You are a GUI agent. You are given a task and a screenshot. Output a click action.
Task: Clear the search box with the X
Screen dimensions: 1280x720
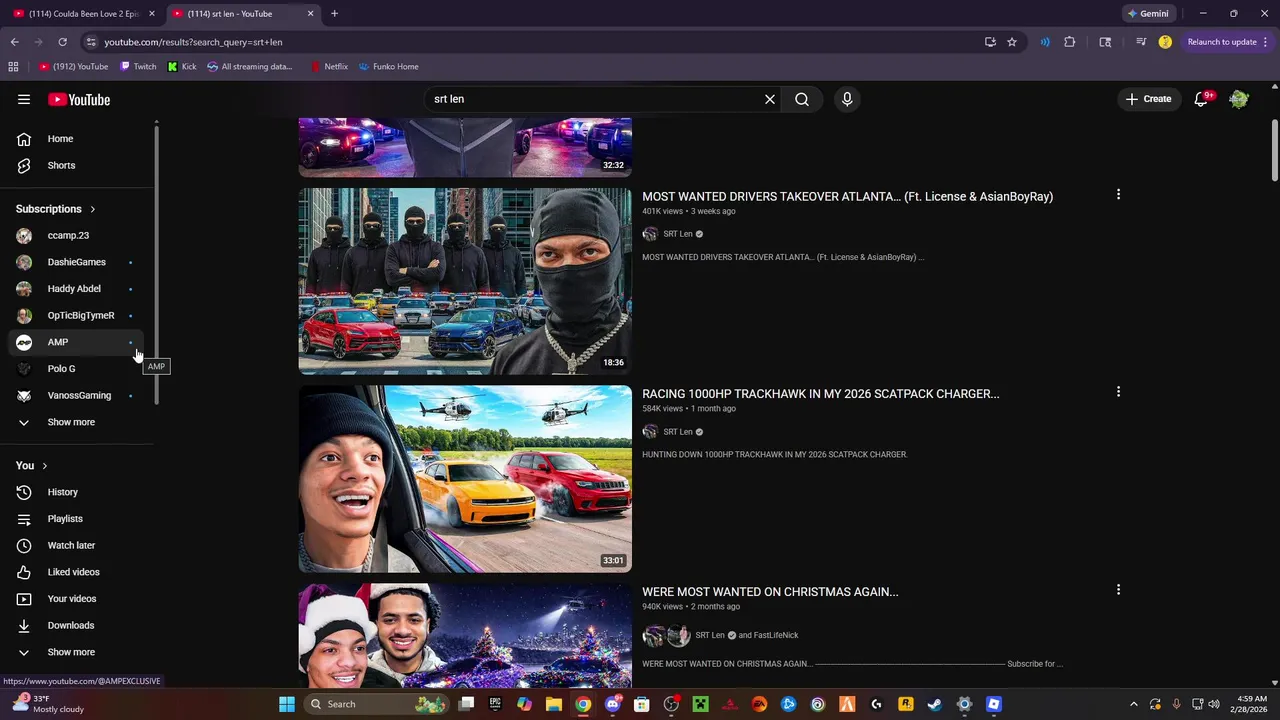770,99
